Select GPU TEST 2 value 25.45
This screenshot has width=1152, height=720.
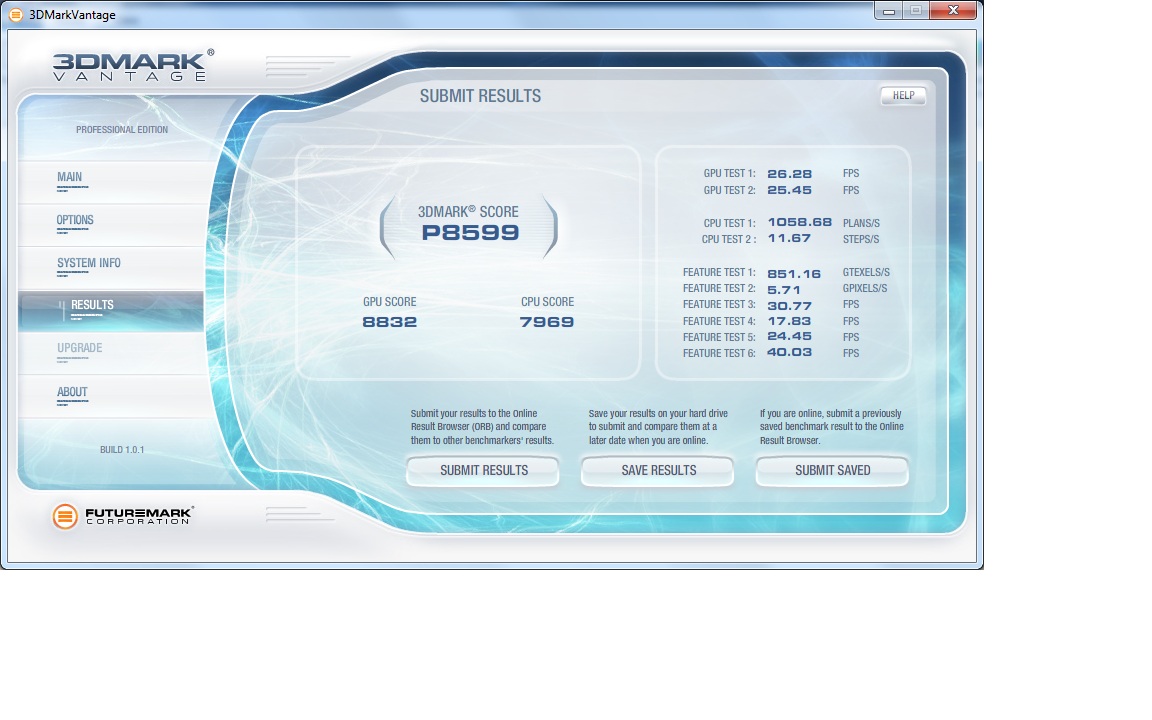(x=790, y=190)
